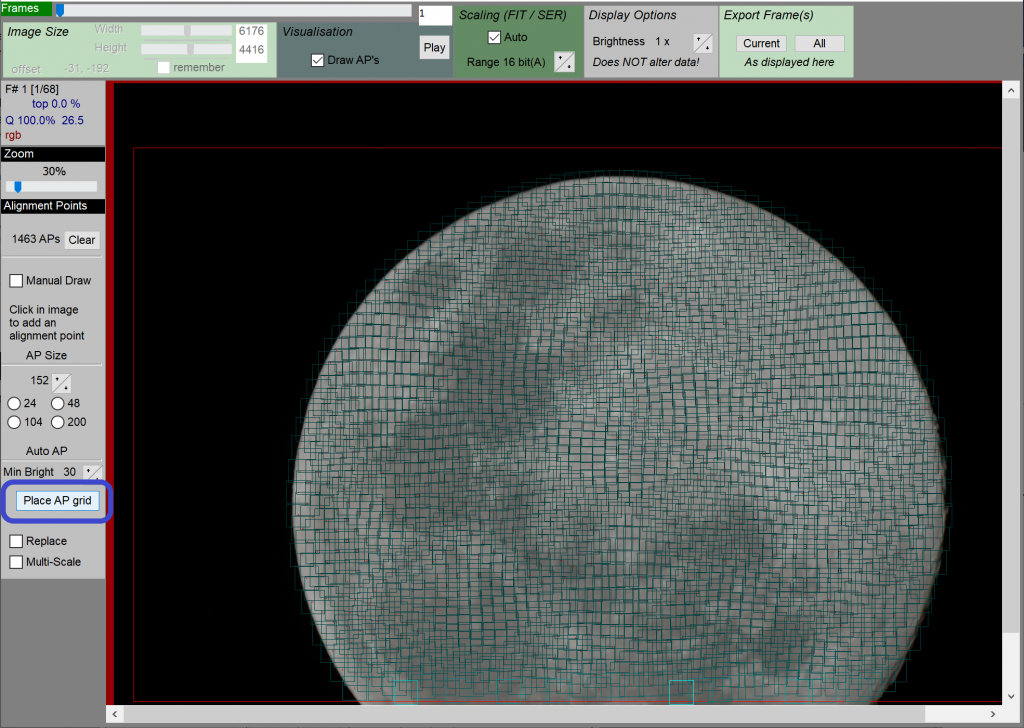Enable the remember image size checkbox
The width and height of the screenshot is (1024, 728).
click(x=163, y=68)
